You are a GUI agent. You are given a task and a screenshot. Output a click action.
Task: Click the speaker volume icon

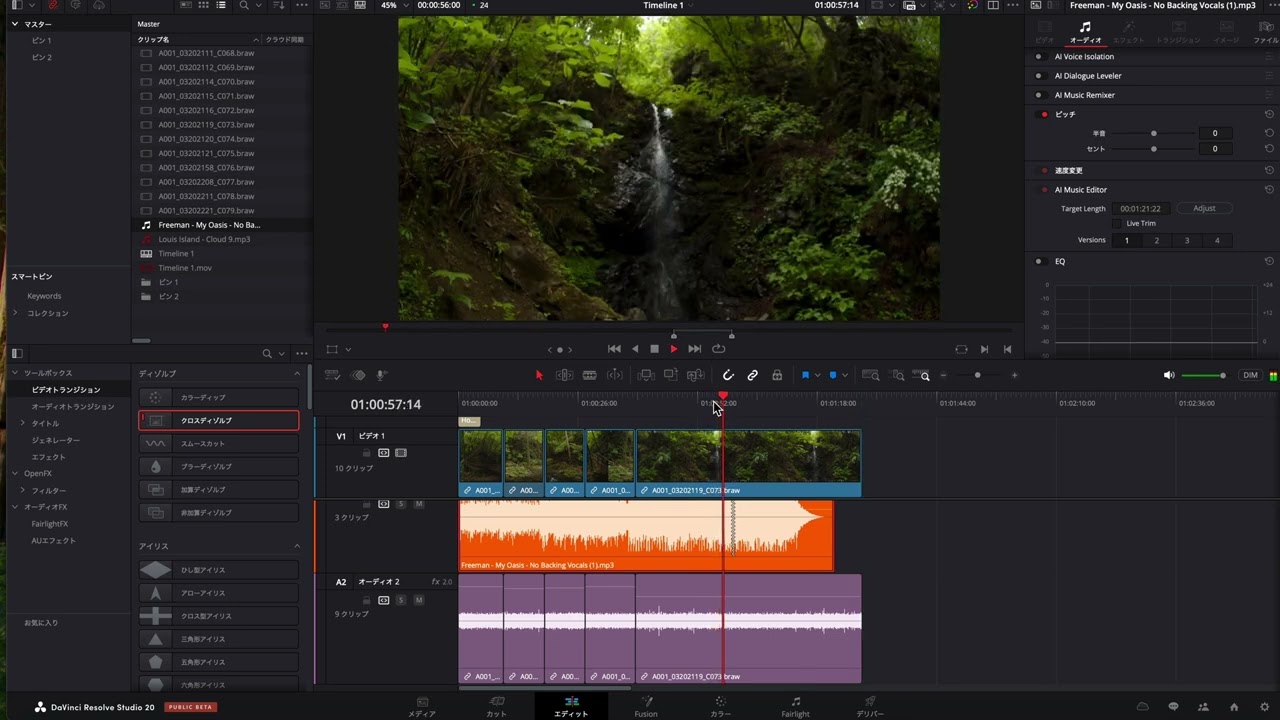[x=1169, y=375]
